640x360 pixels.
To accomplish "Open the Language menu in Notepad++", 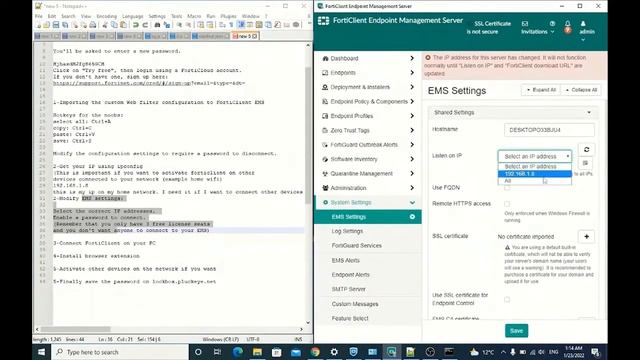I will click(x=133, y=16).
